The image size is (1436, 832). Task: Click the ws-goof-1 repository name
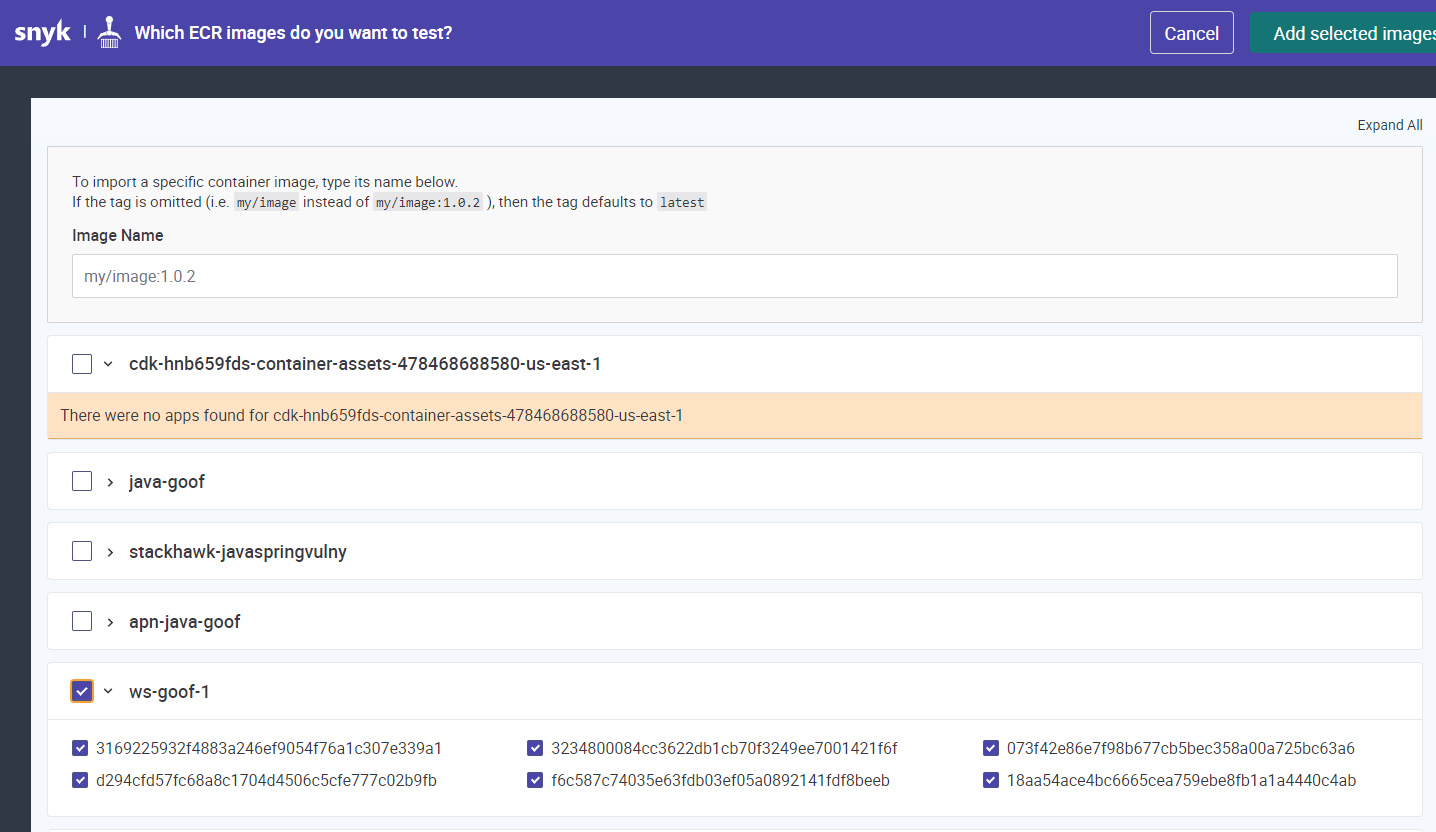coord(170,691)
